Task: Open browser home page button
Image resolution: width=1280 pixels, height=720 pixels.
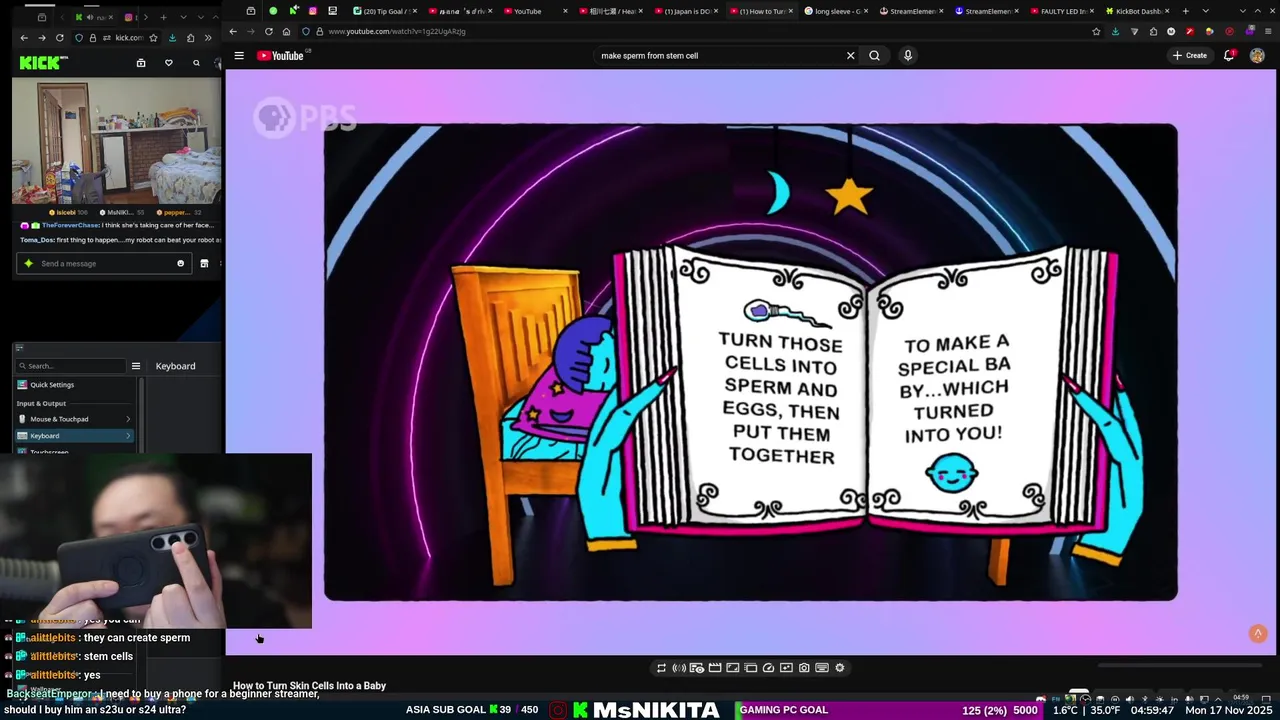Action: coord(286,31)
